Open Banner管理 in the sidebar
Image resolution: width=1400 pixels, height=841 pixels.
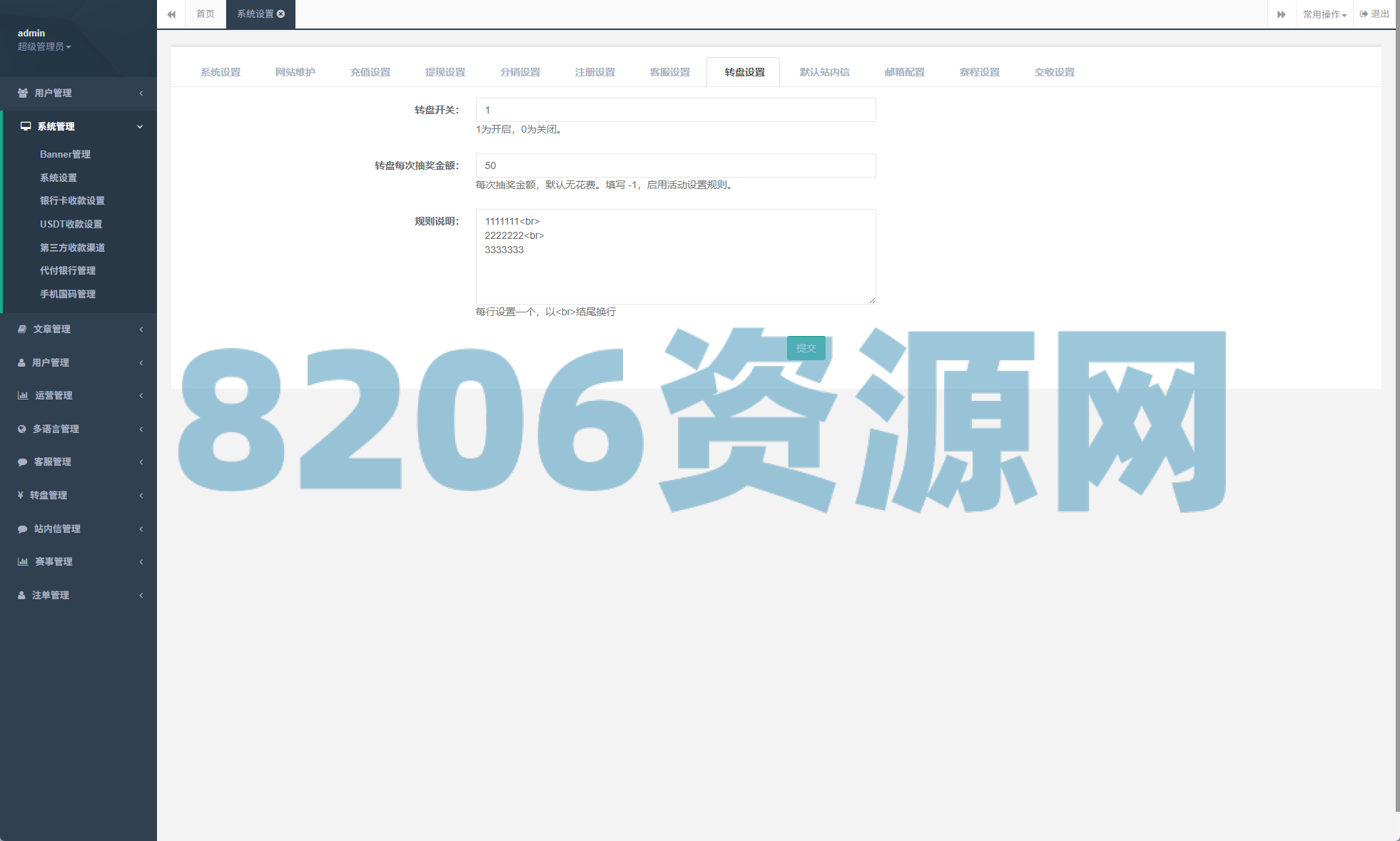click(x=65, y=154)
